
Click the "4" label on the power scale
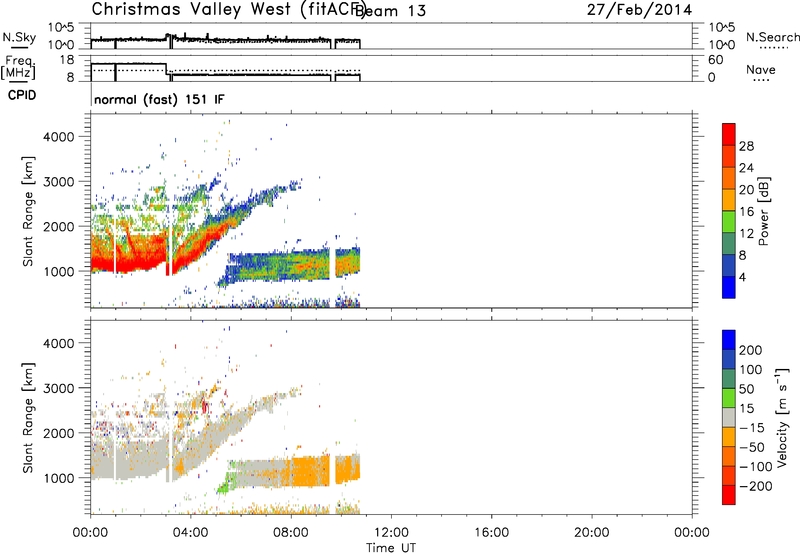742,277
